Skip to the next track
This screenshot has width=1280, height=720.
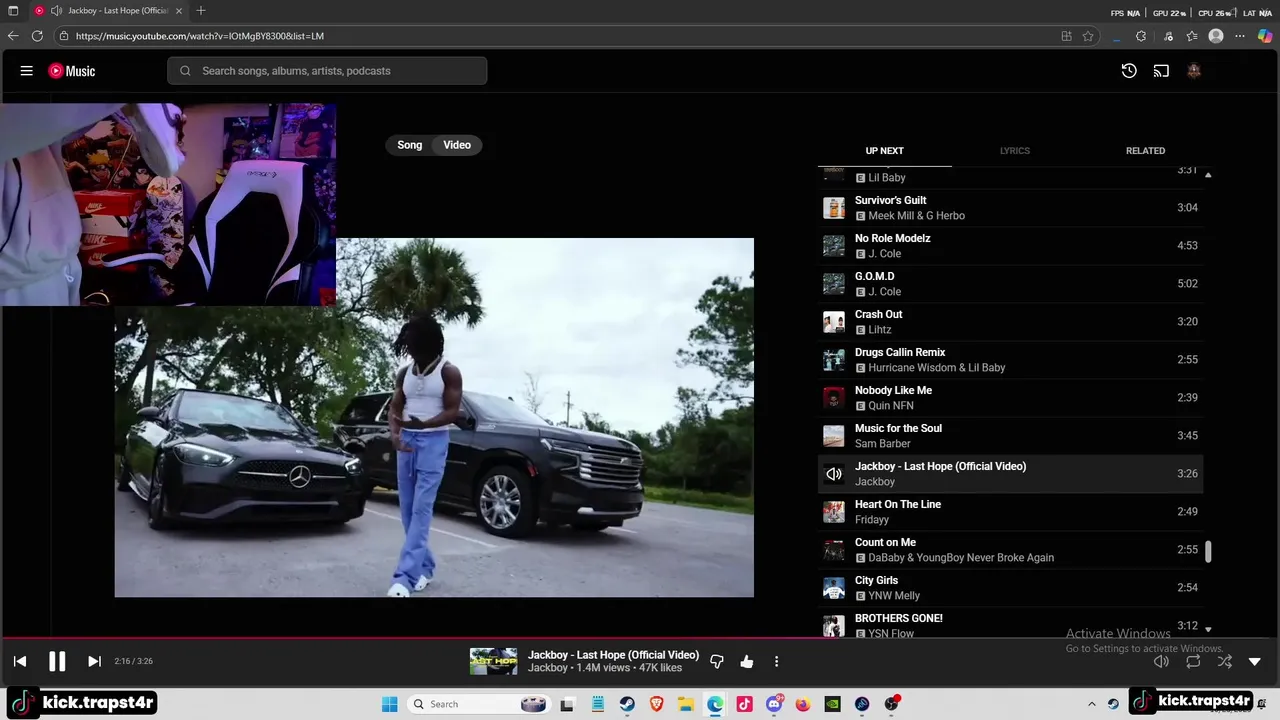94,661
